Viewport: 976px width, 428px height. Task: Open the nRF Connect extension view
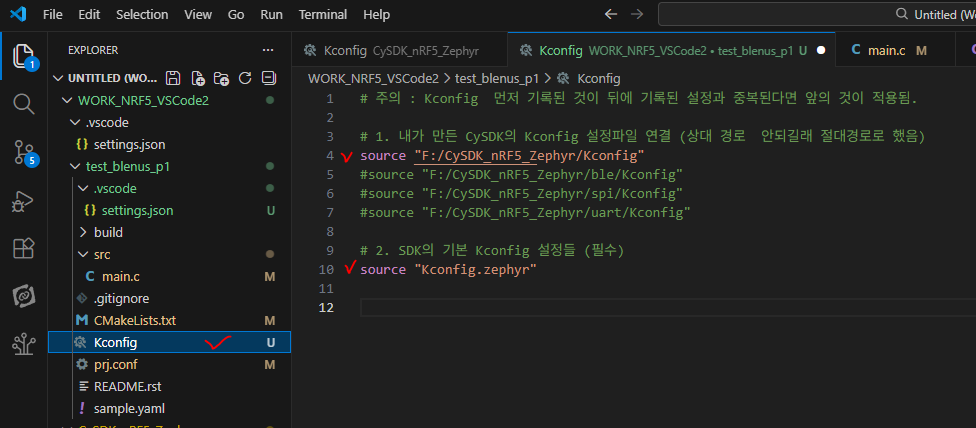(24, 296)
